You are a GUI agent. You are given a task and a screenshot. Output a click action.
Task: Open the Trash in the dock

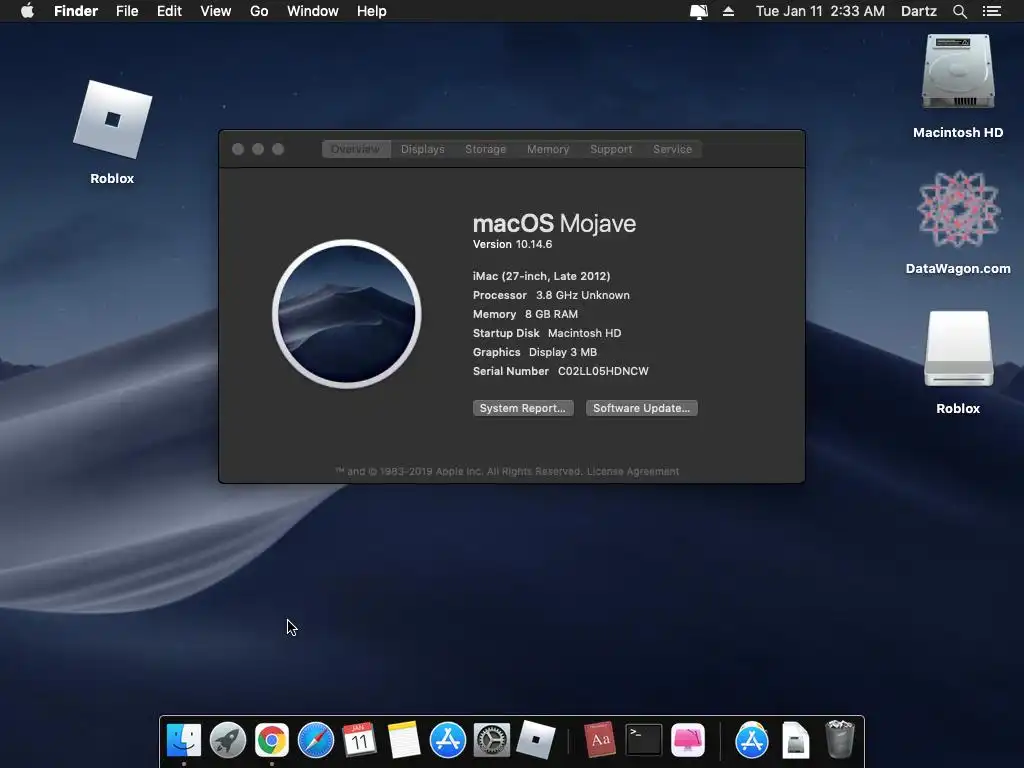point(840,741)
